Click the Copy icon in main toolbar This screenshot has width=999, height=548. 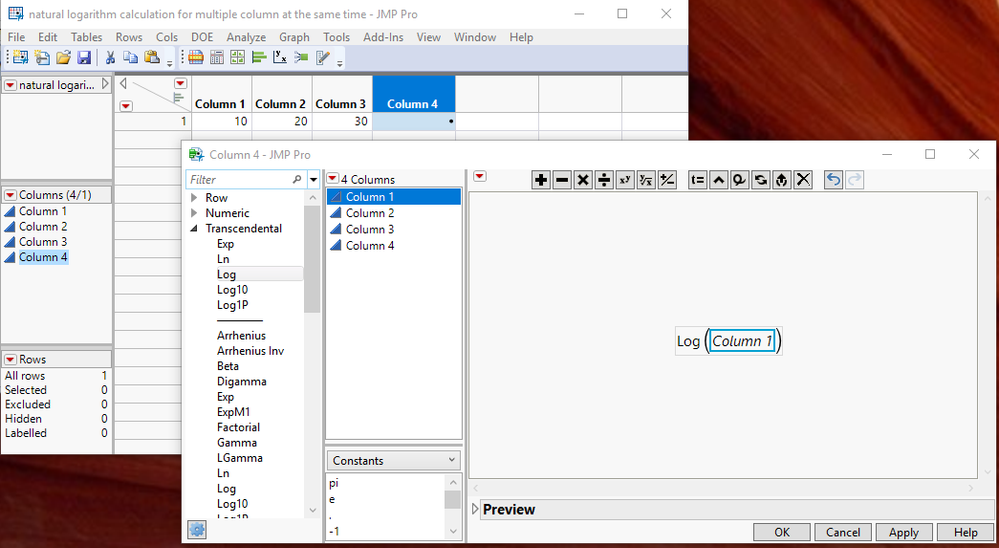[x=131, y=58]
